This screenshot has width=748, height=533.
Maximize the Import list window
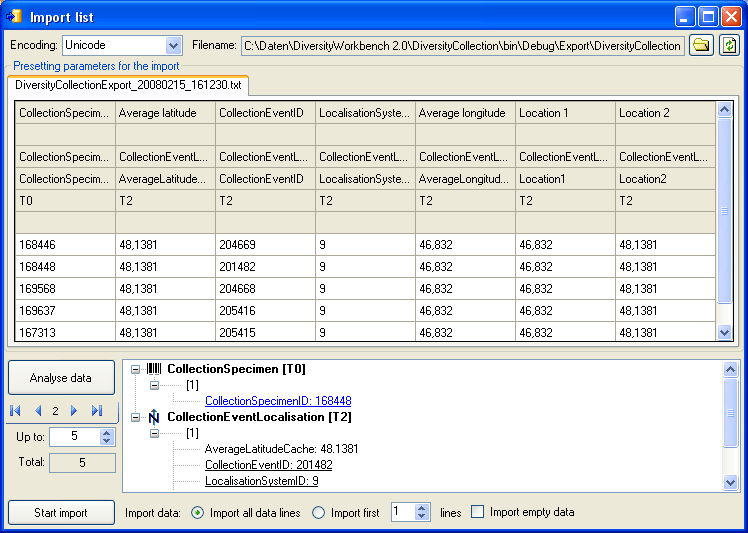click(x=708, y=18)
